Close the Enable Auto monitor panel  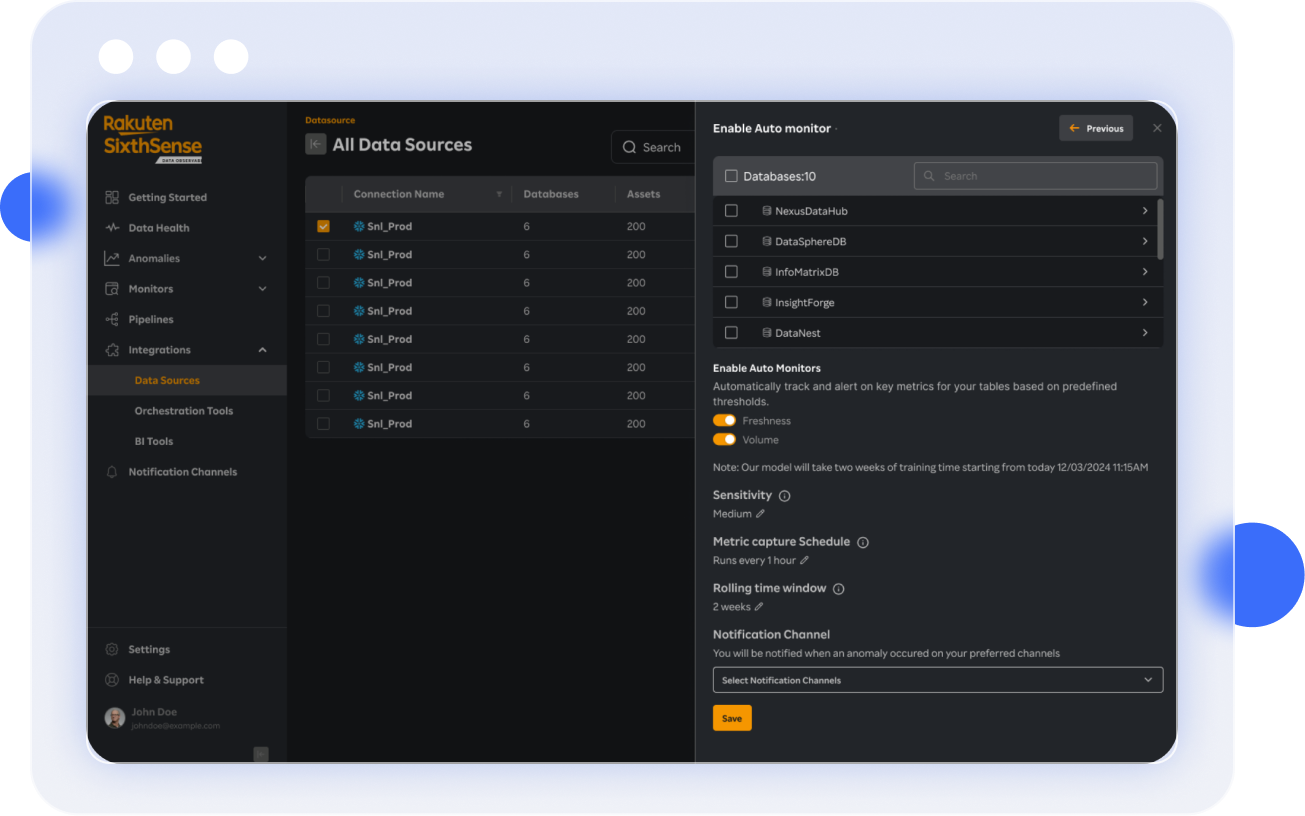1157,128
